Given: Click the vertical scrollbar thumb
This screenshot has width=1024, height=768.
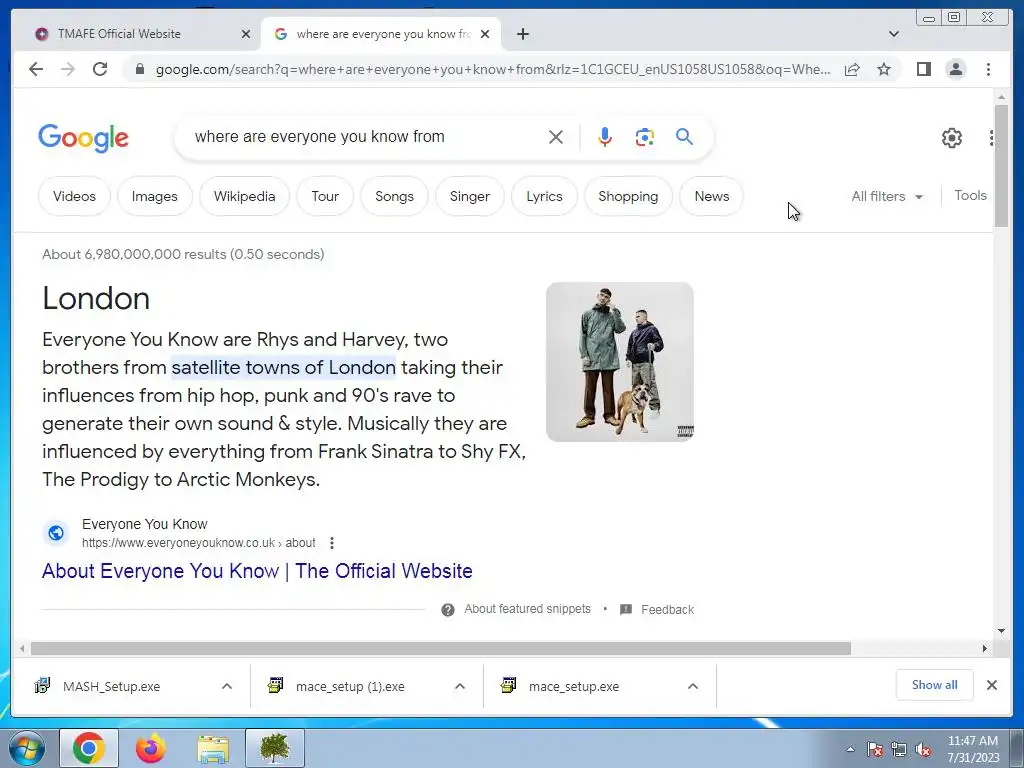Looking at the screenshot, I should 1001,166.
